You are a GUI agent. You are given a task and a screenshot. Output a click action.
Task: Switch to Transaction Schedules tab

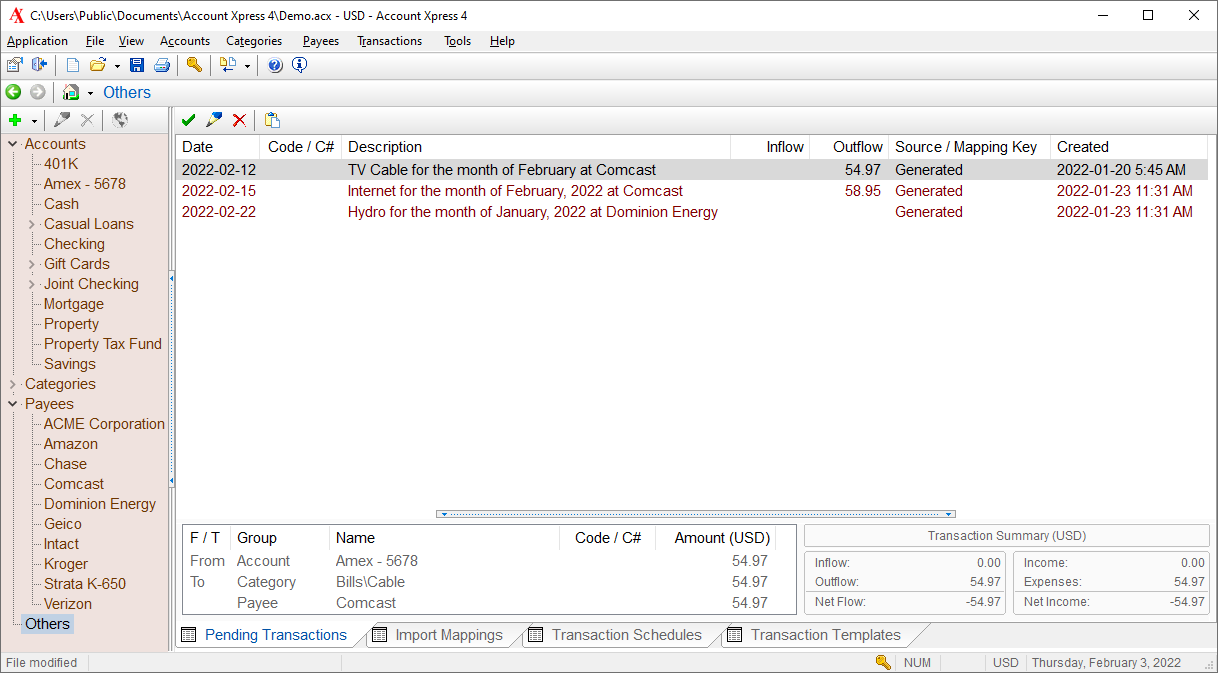pos(626,635)
